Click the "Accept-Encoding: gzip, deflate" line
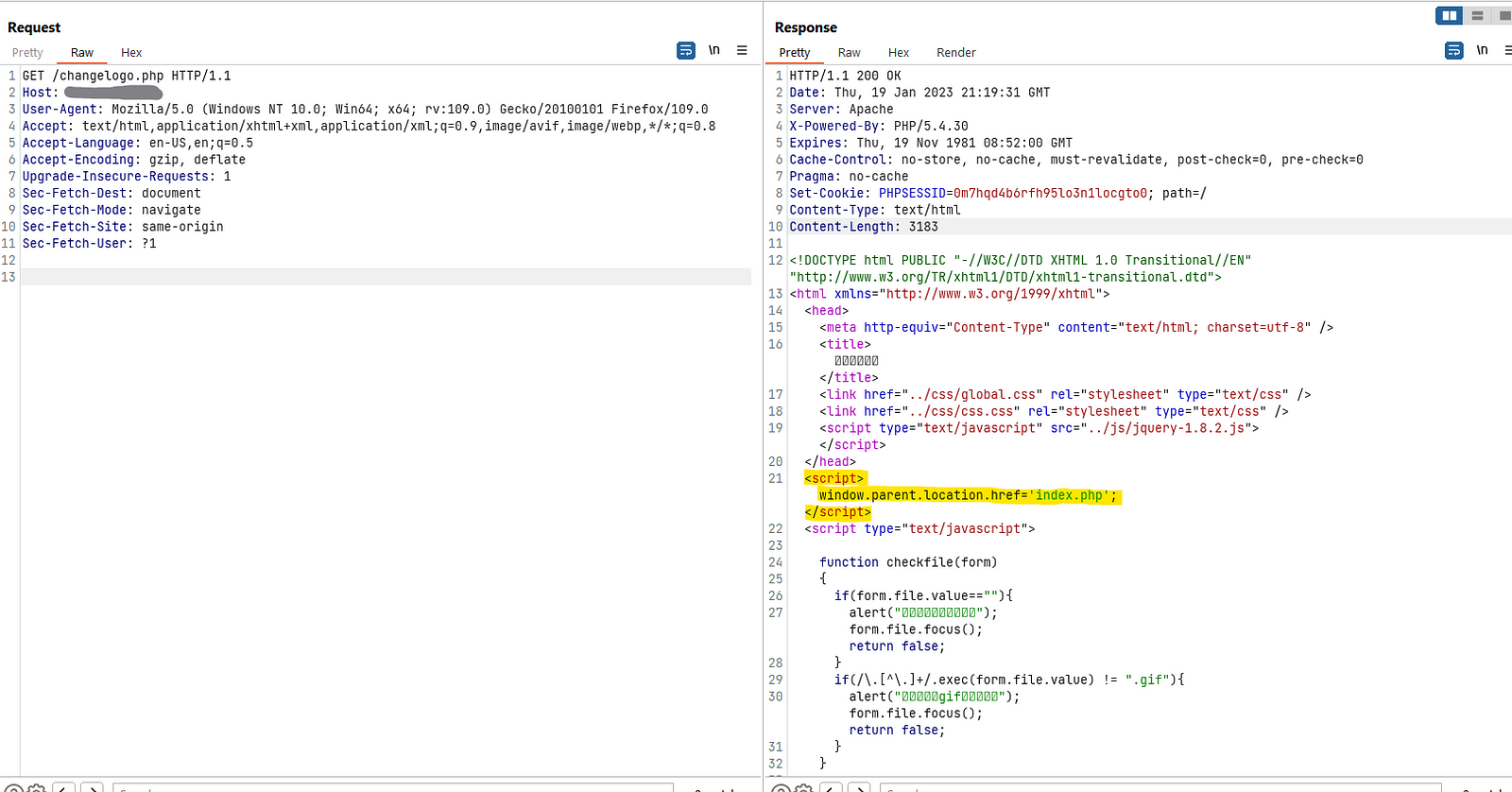The height and width of the screenshot is (792, 1512). coord(134,160)
